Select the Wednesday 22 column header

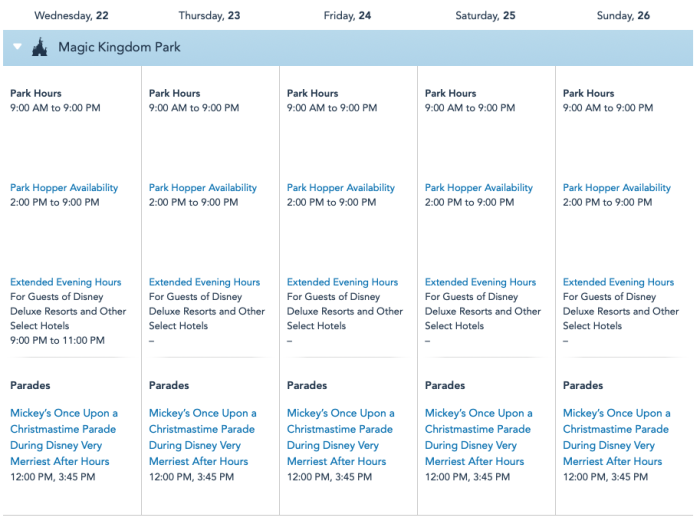[71, 15]
